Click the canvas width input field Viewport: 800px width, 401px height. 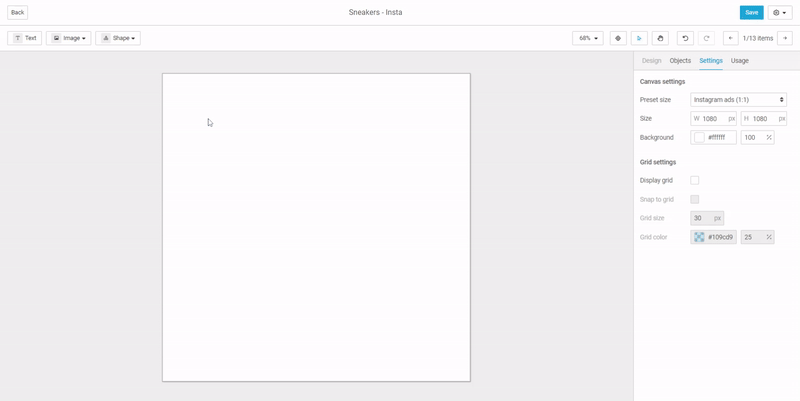713,118
